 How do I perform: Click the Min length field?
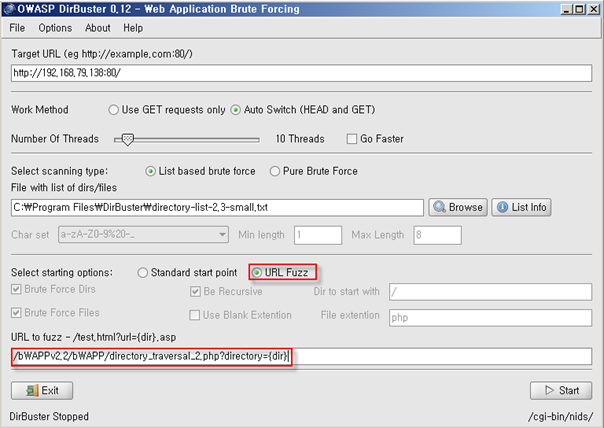point(318,235)
